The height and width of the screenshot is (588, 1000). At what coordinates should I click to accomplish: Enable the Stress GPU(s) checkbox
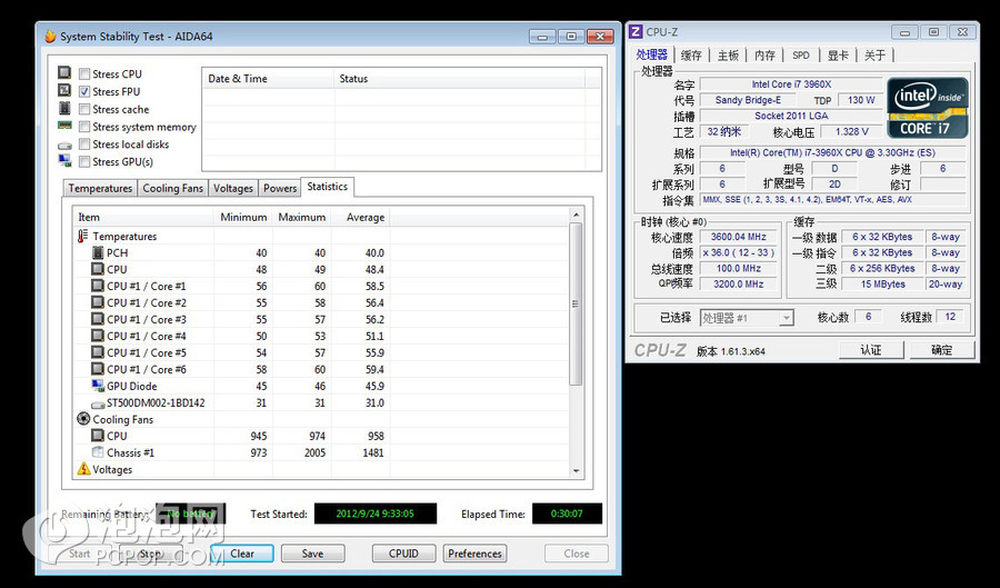tap(84, 162)
